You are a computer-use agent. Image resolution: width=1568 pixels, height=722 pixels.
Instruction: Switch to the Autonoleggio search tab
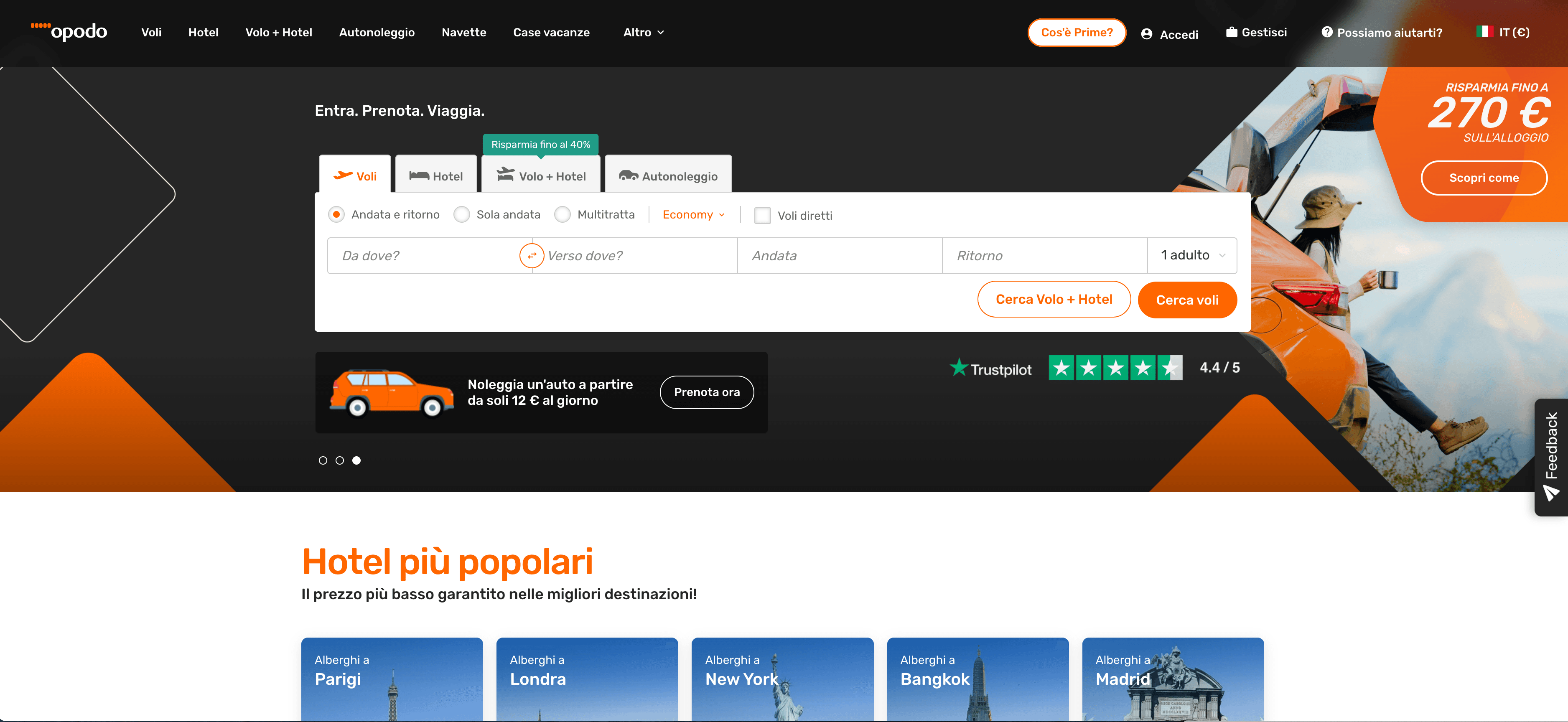pos(668,177)
